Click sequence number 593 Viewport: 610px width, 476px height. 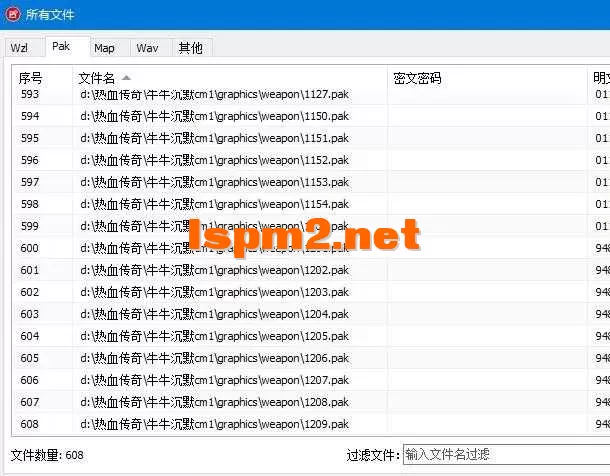pos(30,94)
